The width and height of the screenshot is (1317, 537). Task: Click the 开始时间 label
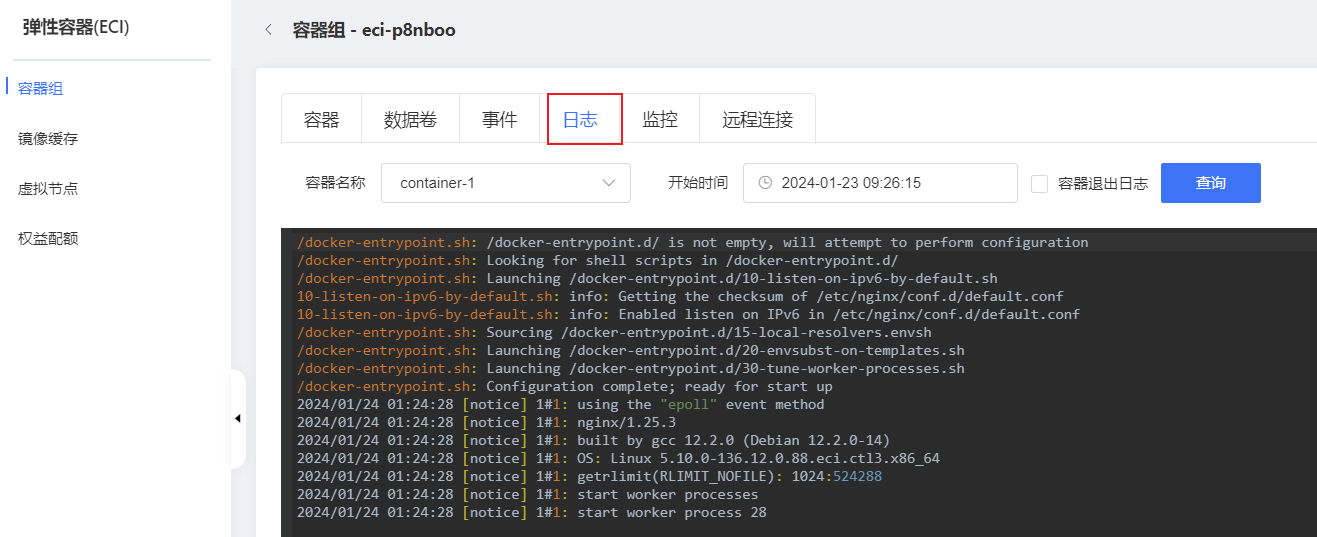(698, 183)
